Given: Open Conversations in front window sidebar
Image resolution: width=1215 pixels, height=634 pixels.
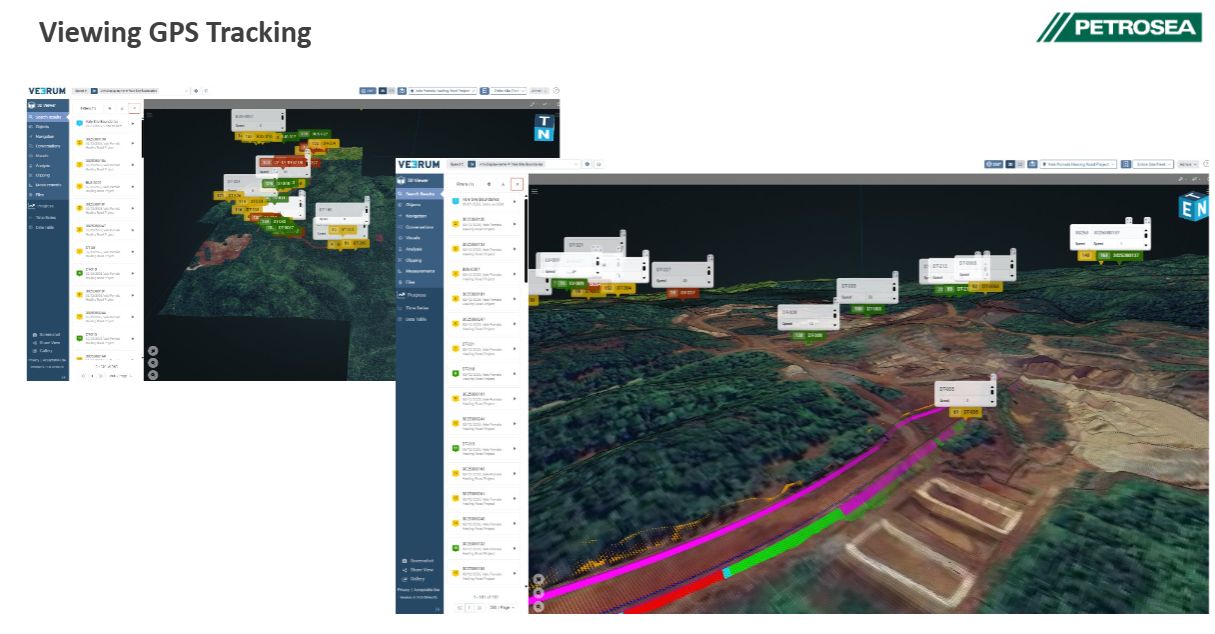Looking at the screenshot, I should click(420, 226).
